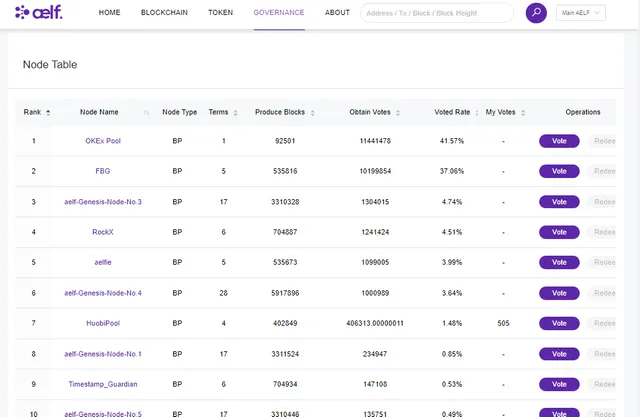Image resolution: width=640 pixels, height=417 pixels.
Task: Vote for HuobiPool node
Action: [559, 323]
